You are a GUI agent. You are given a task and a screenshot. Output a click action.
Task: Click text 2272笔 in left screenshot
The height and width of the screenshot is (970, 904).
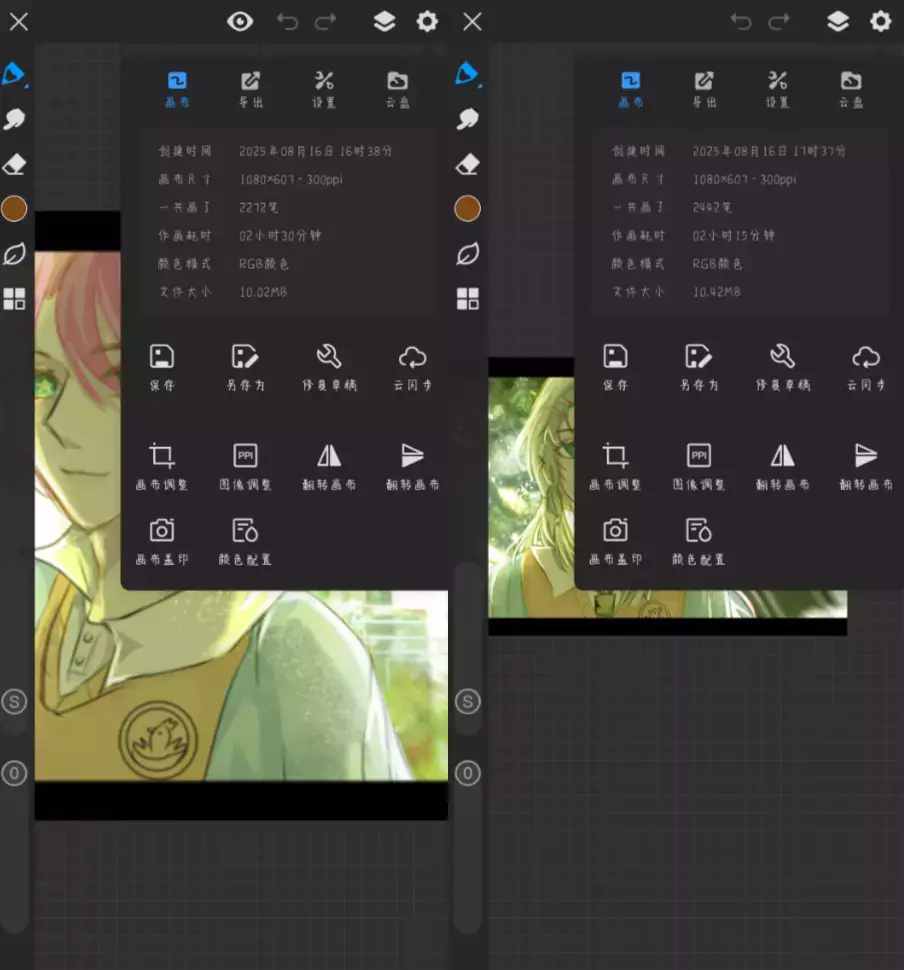259,207
